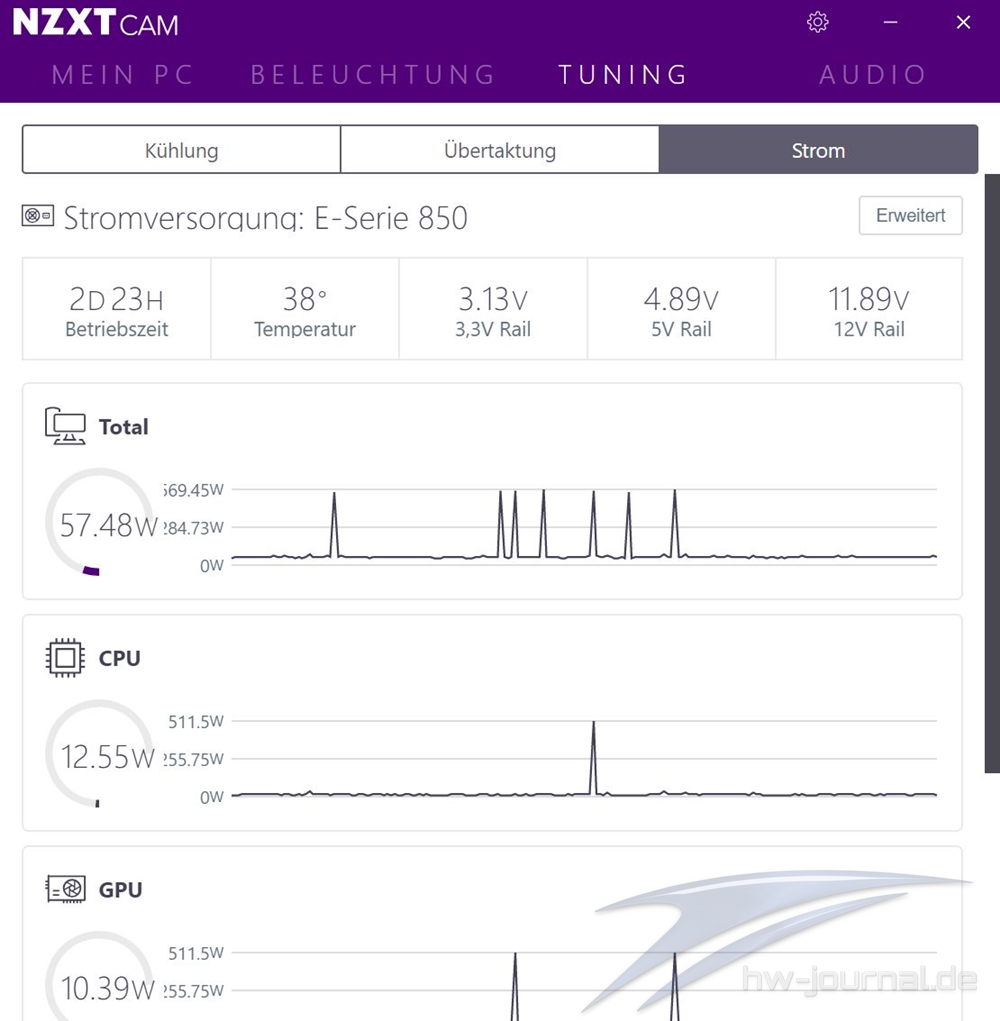Click the GPU power gauge showing 10.39W

pos(100,977)
